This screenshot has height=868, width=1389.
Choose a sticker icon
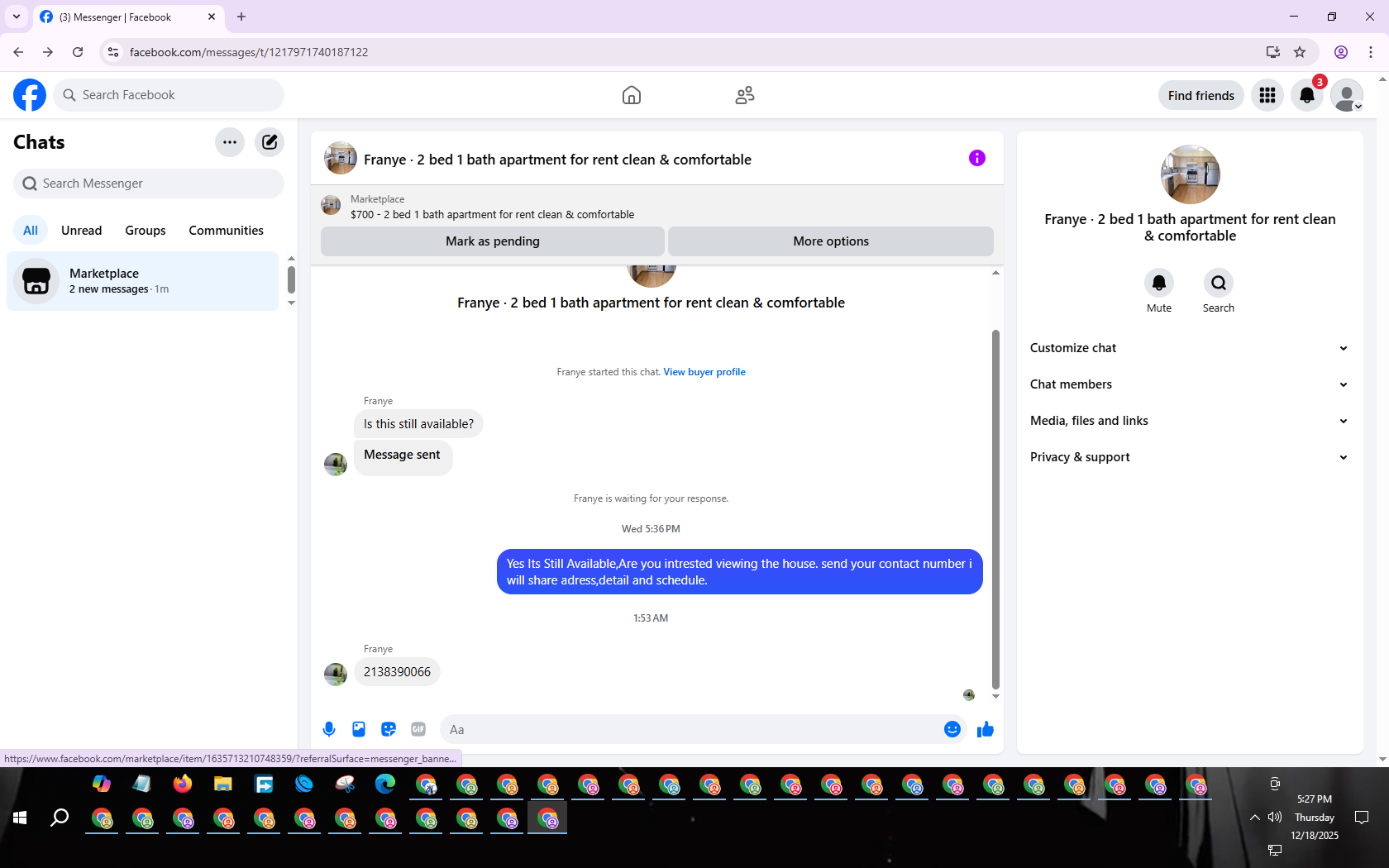click(389, 729)
